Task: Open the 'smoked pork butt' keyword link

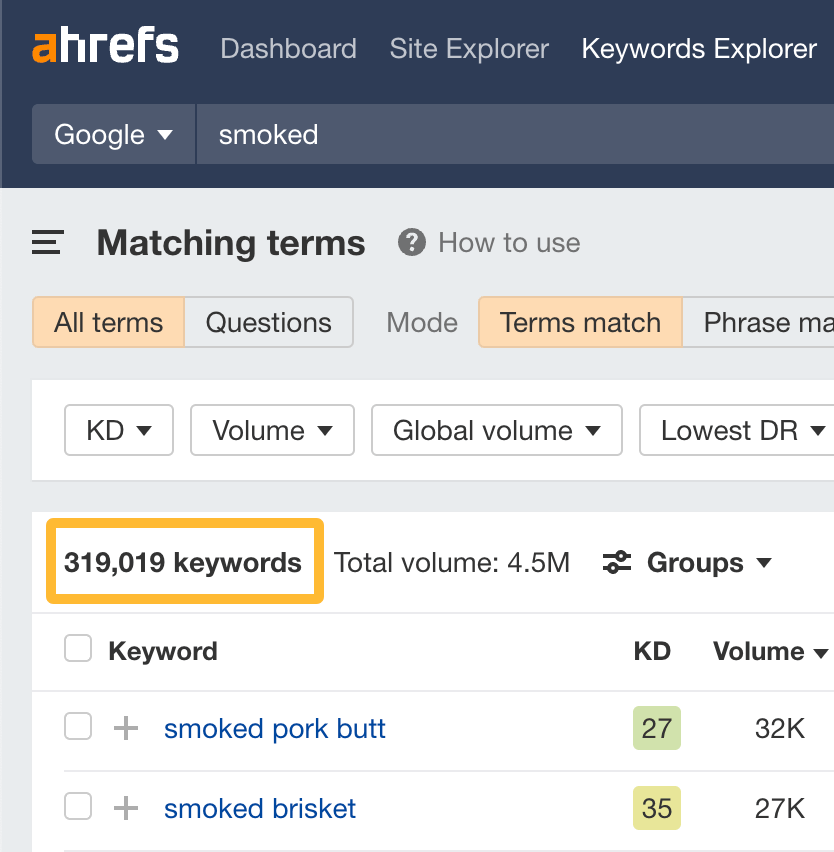Action: coord(274,728)
